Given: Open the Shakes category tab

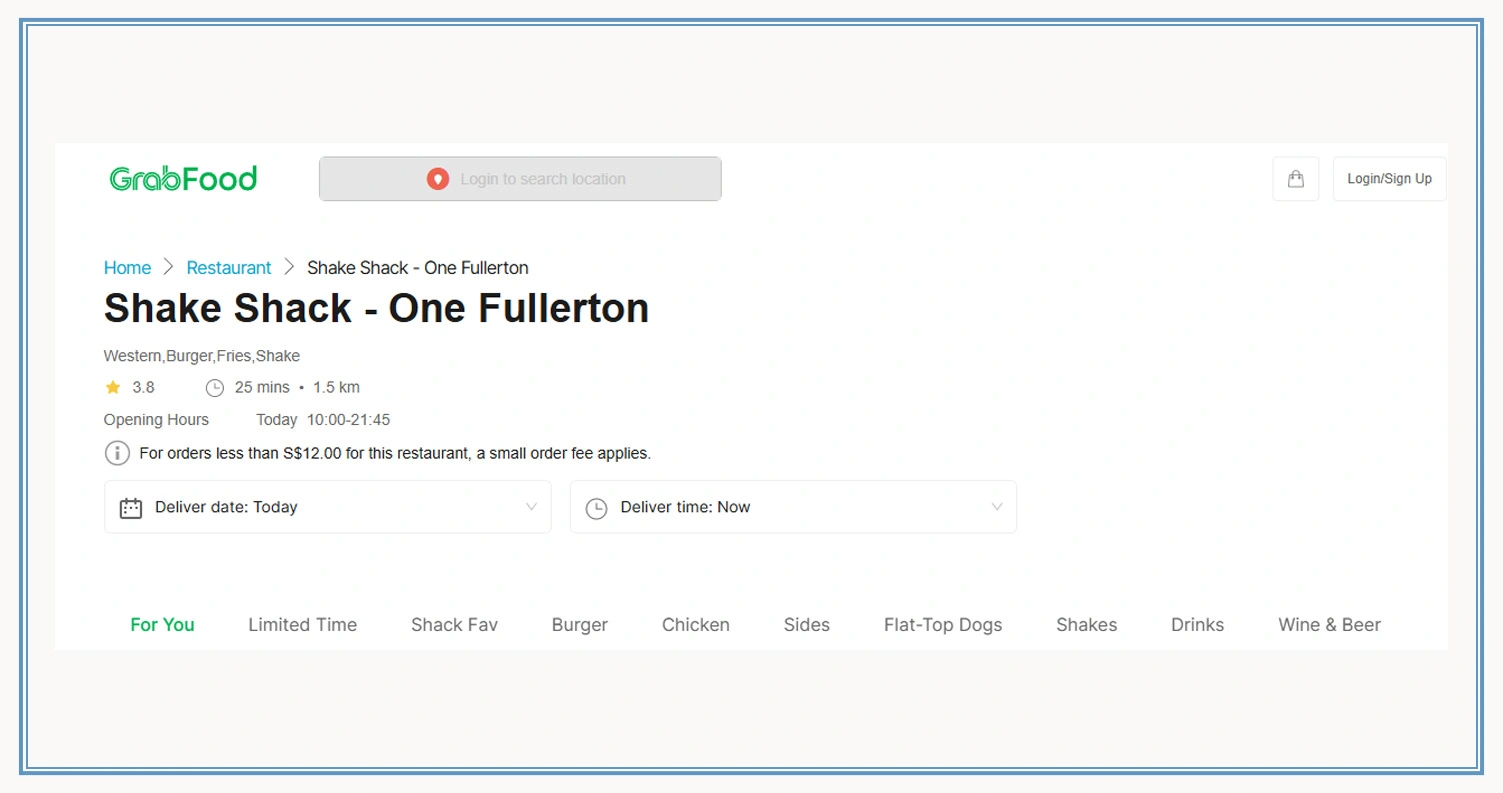Looking at the screenshot, I should pos(1086,625).
